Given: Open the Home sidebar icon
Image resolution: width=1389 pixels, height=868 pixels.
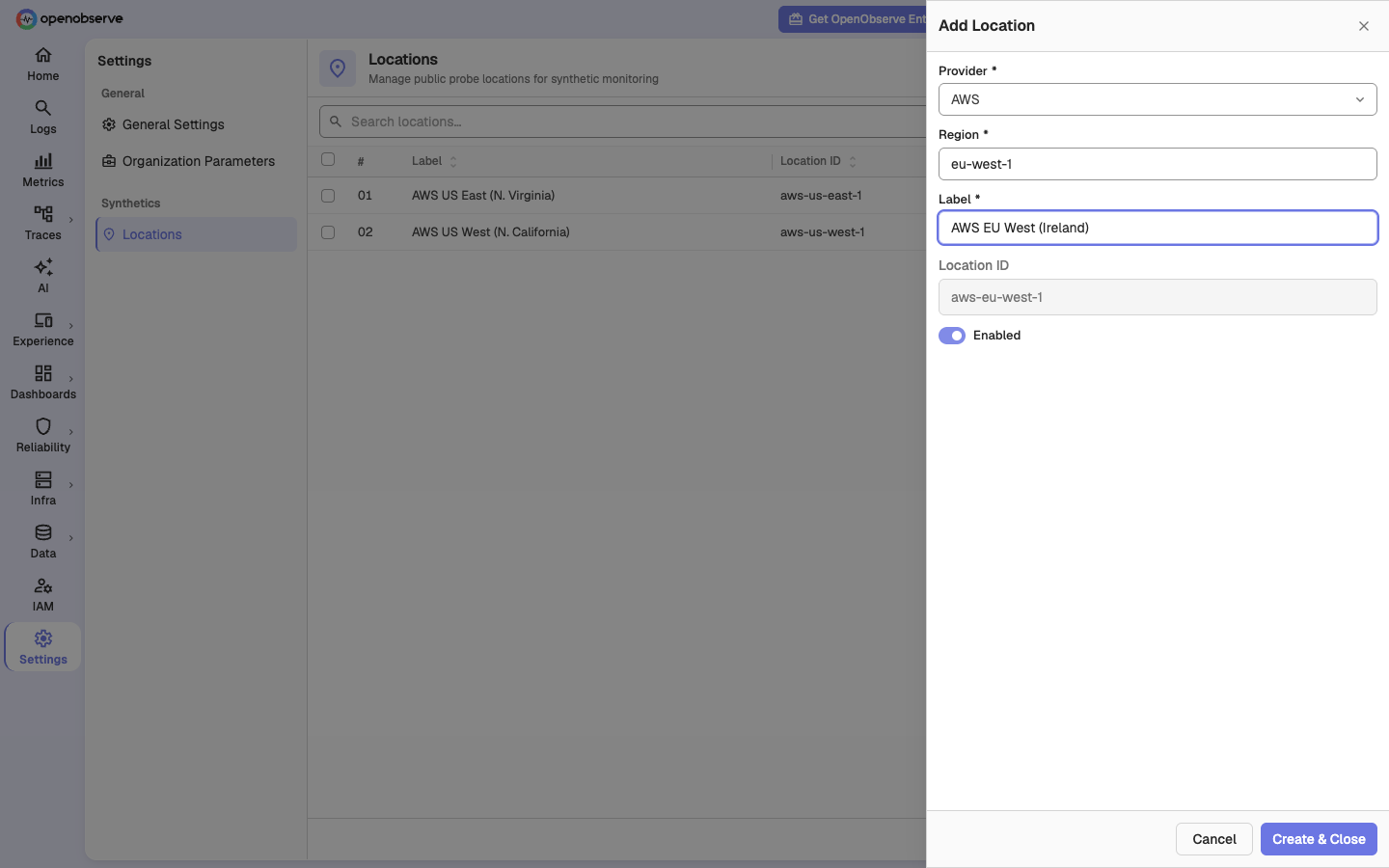Looking at the screenshot, I should point(43,55).
